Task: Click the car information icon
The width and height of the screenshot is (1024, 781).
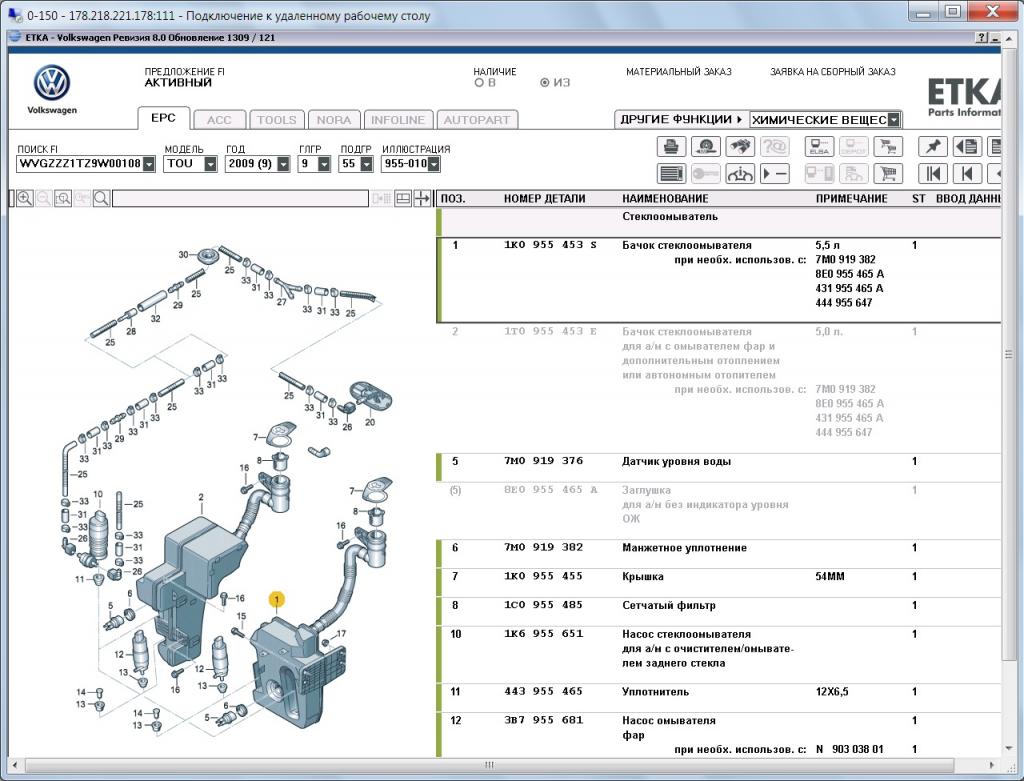Action: pyautogui.click(x=740, y=174)
